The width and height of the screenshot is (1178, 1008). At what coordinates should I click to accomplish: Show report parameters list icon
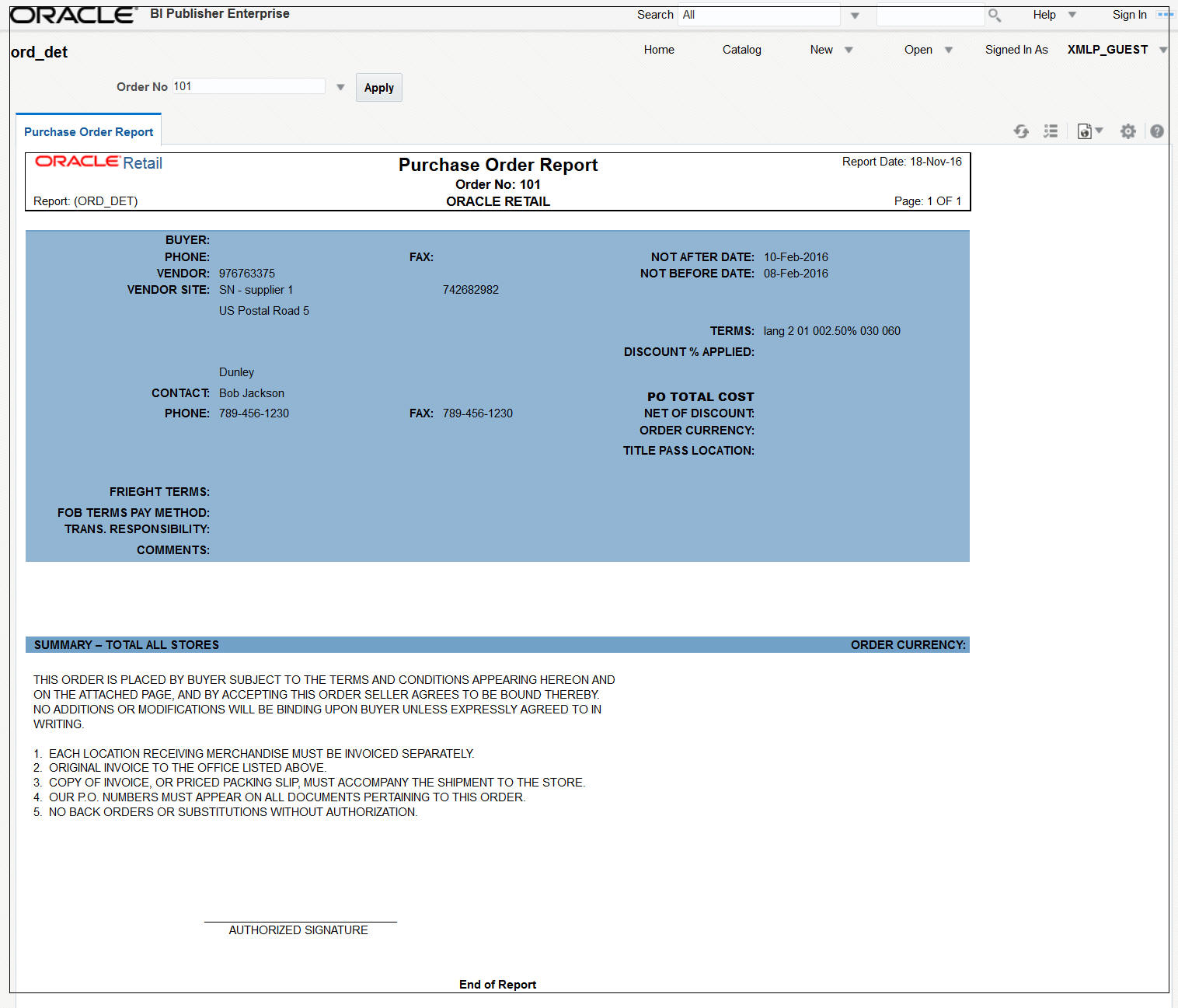(x=1051, y=131)
